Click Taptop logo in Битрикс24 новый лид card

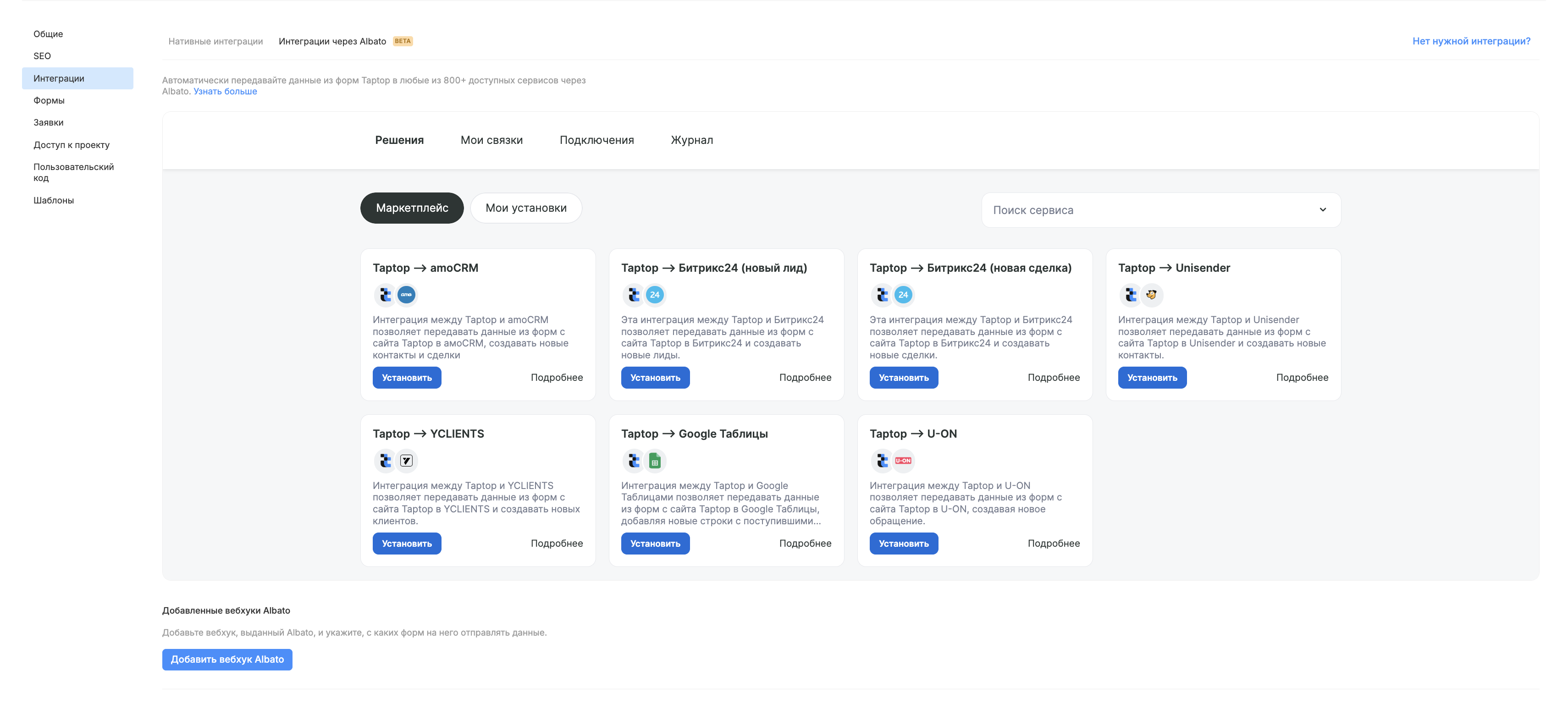click(634, 295)
